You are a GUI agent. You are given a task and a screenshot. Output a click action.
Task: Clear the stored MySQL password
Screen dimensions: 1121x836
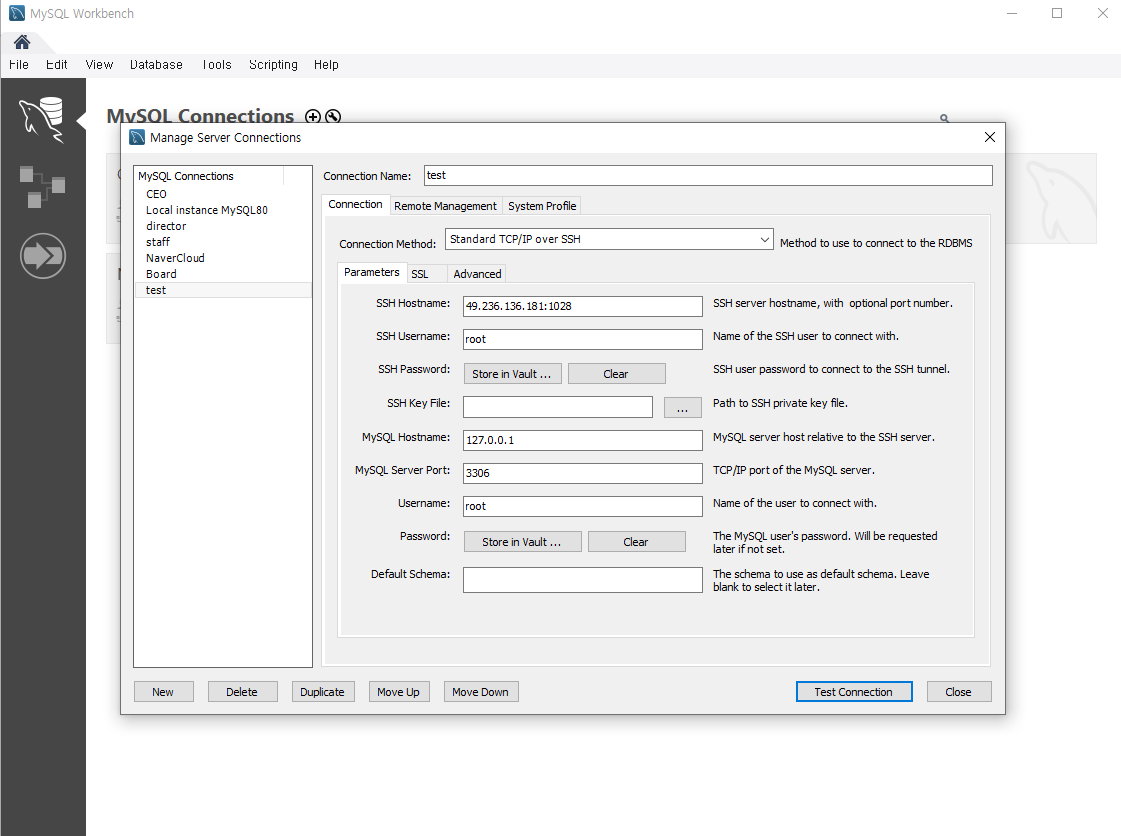[636, 541]
